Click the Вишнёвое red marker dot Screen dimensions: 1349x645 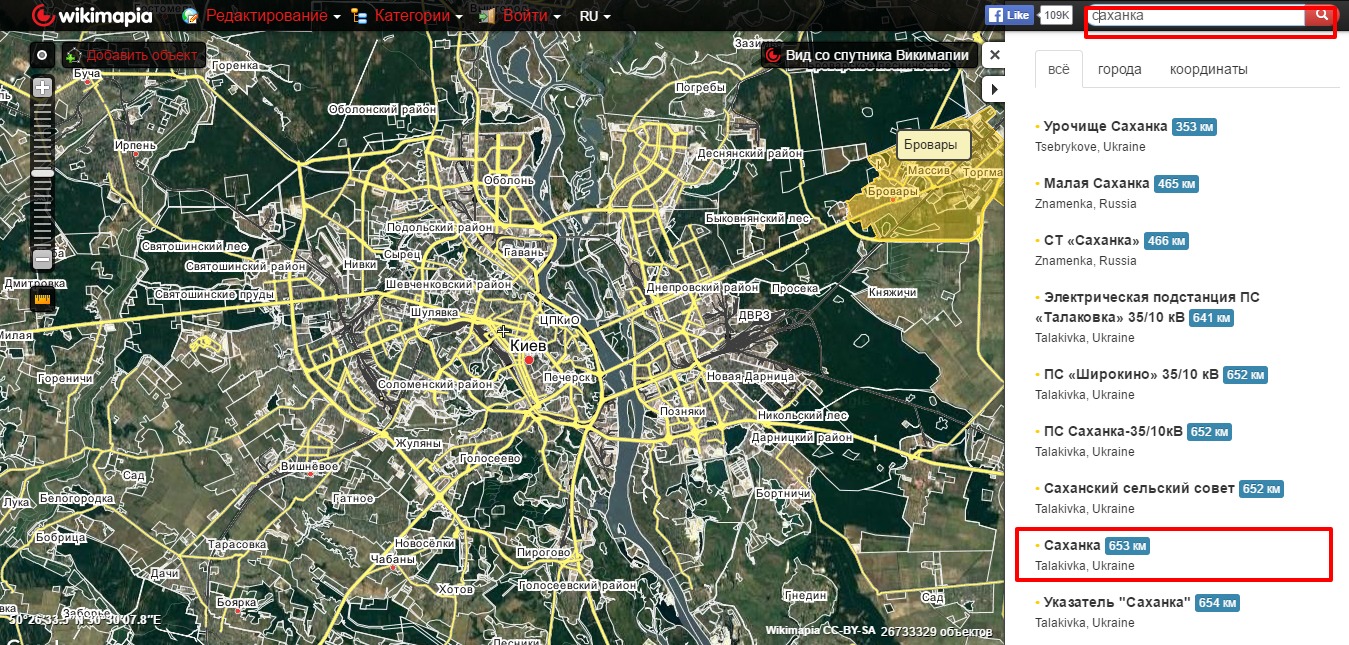click(x=309, y=476)
